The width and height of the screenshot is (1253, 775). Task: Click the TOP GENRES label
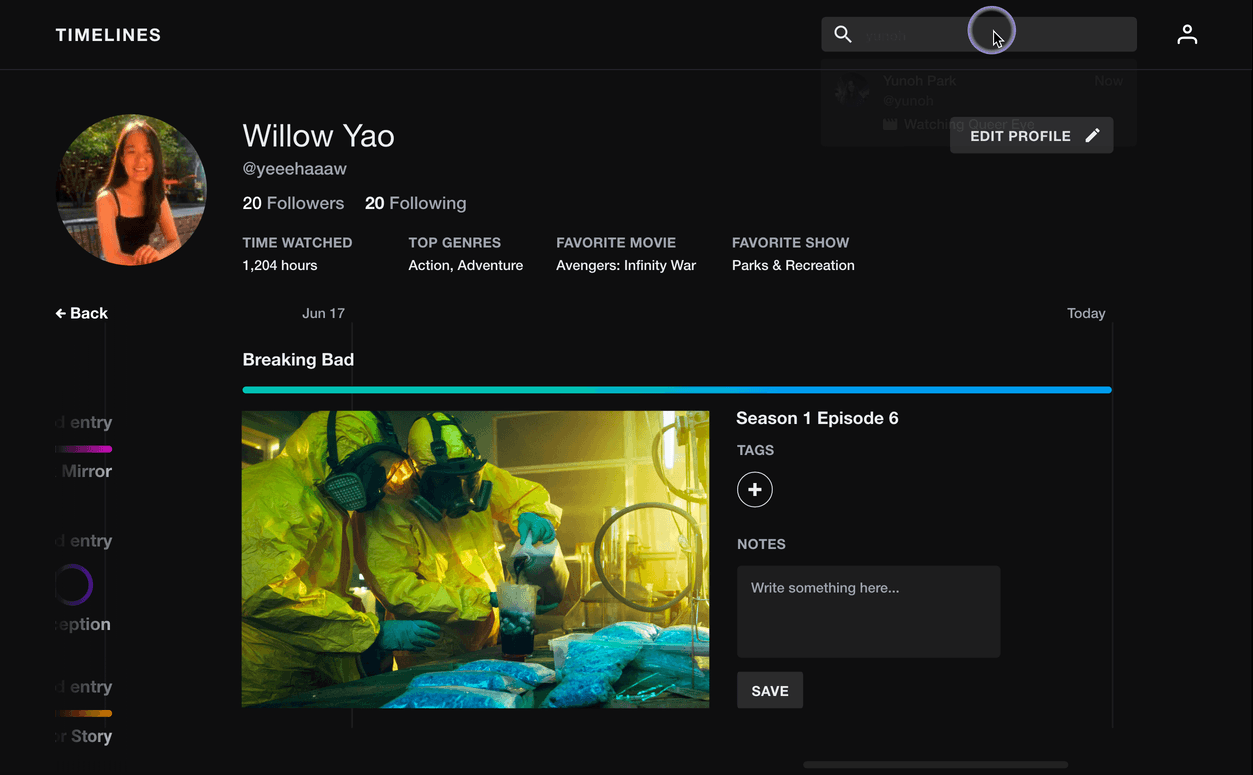(x=455, y=242)
